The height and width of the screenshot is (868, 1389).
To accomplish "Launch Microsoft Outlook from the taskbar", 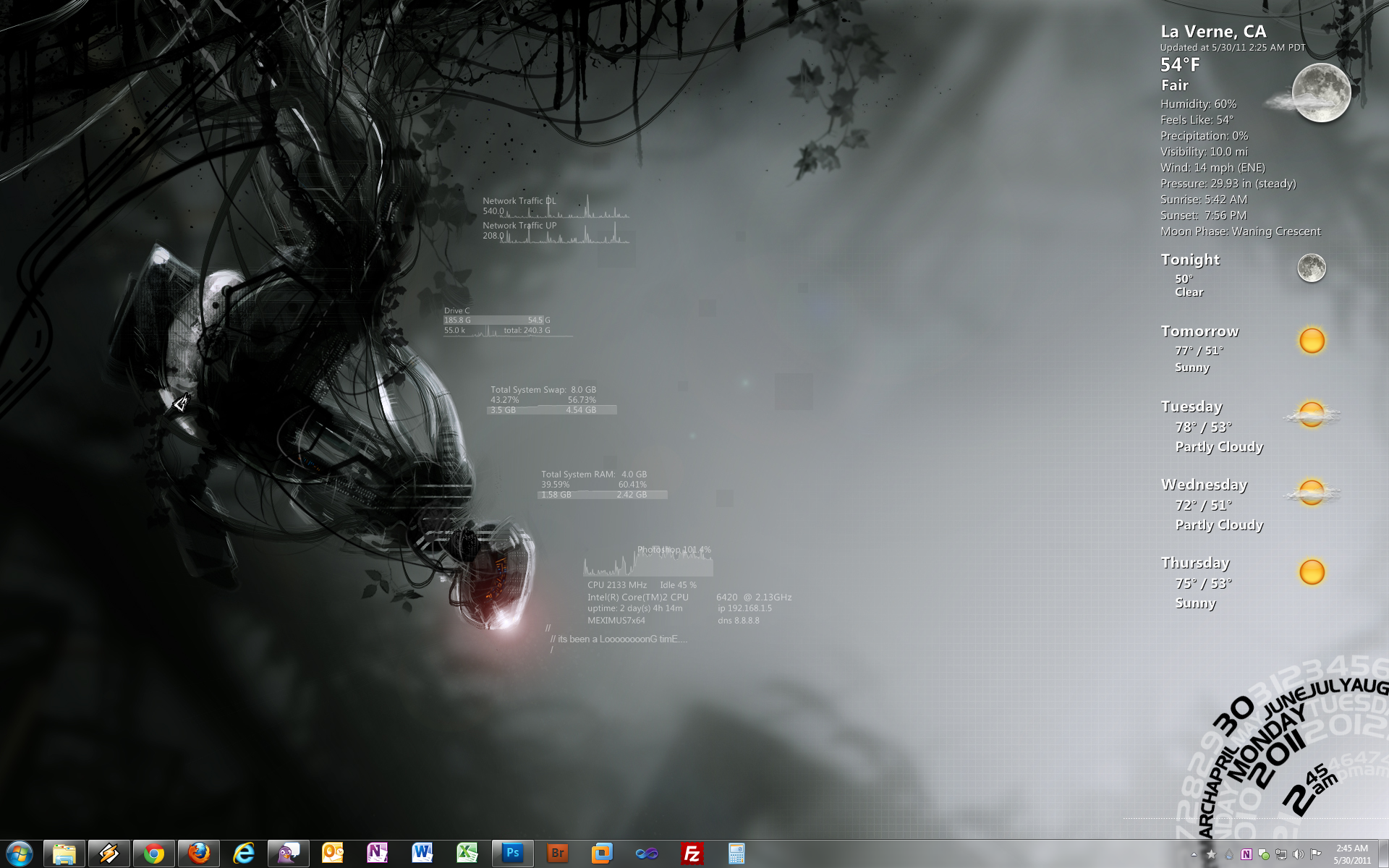I will (x=333, y=854).
